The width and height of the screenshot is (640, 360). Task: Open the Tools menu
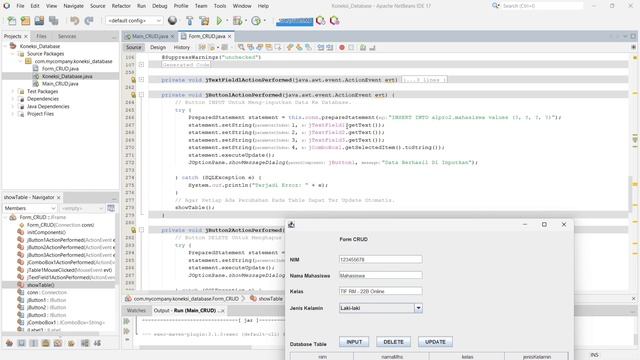[220, 6]
